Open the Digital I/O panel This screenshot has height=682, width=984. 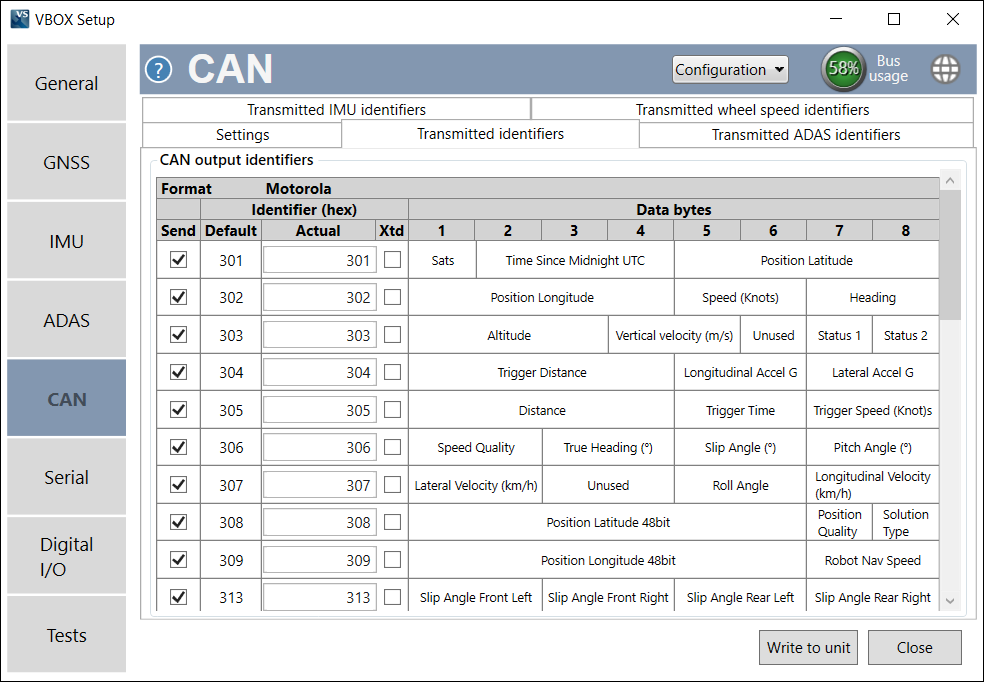(x=66, y=555)
